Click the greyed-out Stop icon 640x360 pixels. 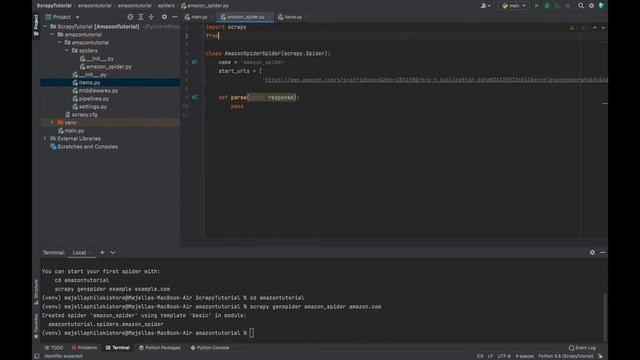pos(568,6)
